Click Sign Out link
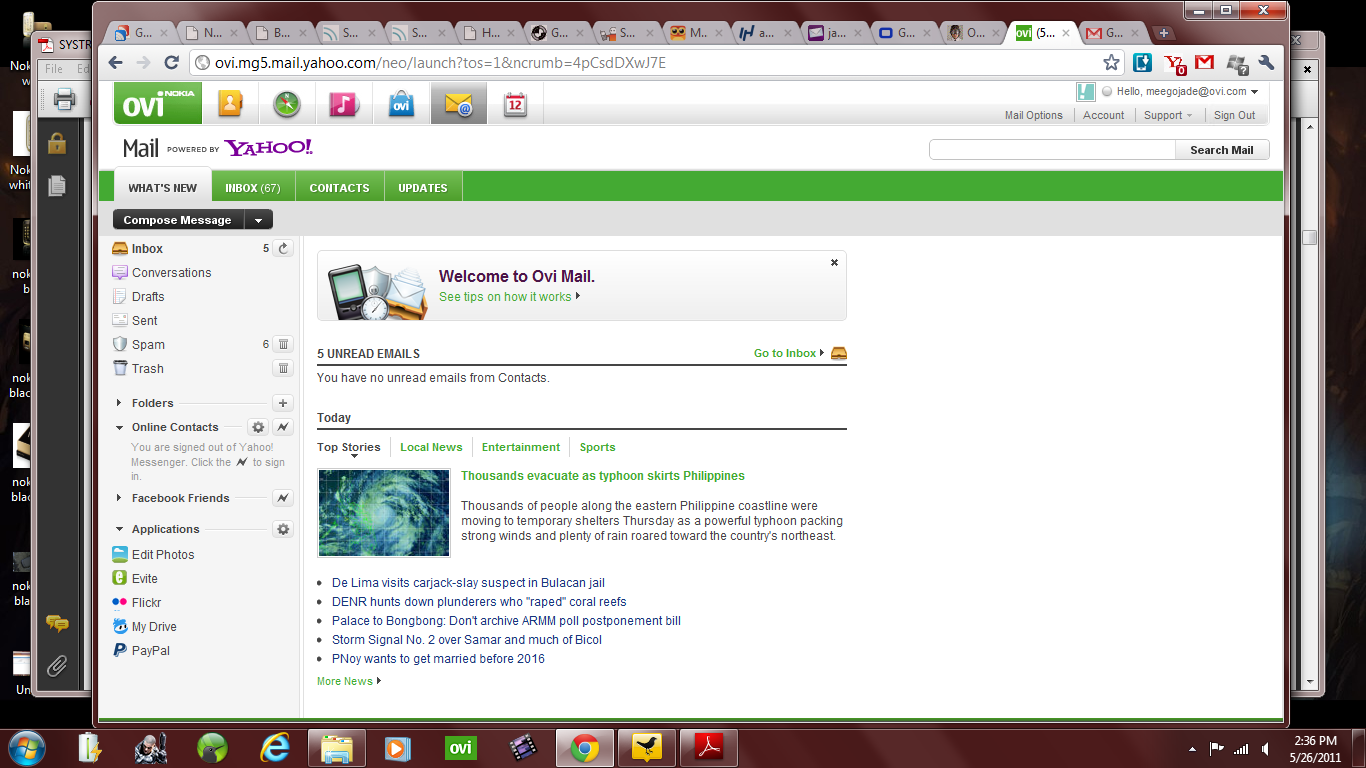Screen dimensions: 1366x768 tap(1234, 115)
